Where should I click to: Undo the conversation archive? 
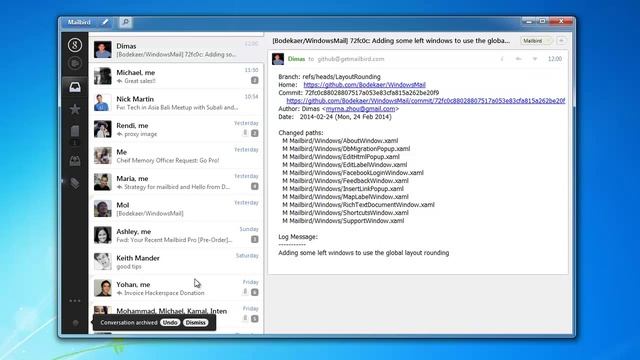click(x=170, y=322)
